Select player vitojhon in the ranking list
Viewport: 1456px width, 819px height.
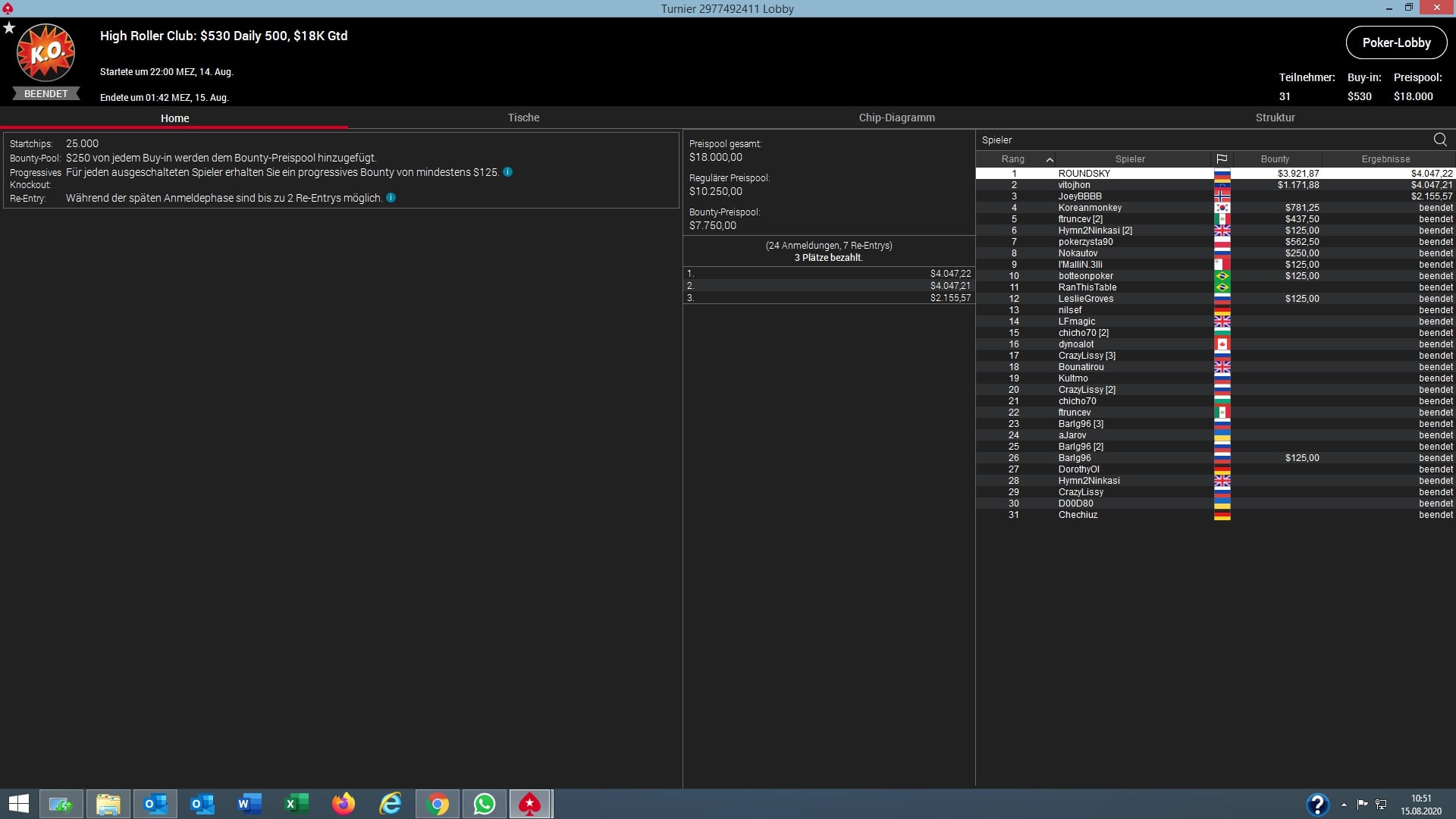(x=1074, y=185)
